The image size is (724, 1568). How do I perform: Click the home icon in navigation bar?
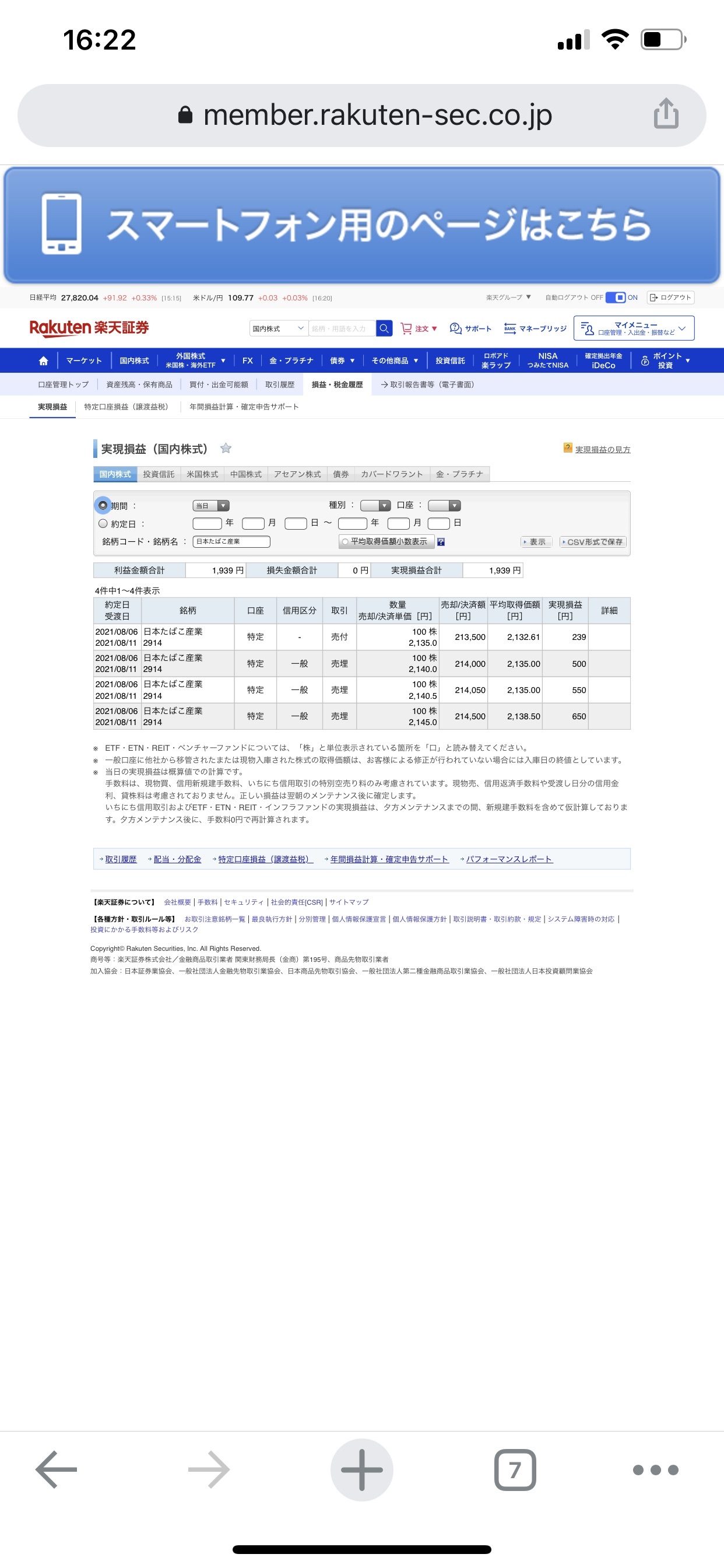[x=43, y=361]
